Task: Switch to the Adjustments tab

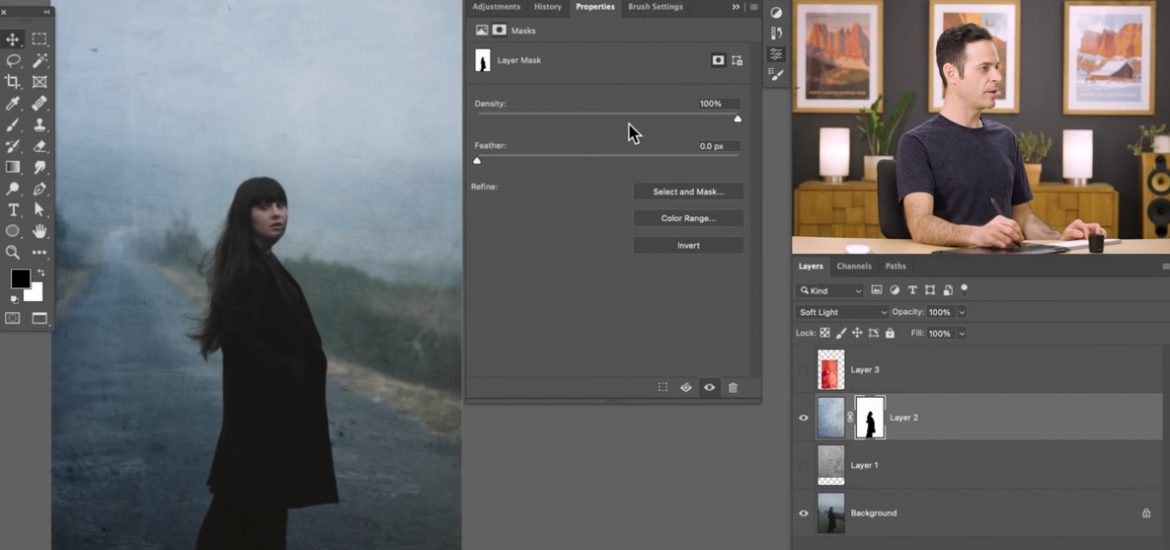Action: 496,7
